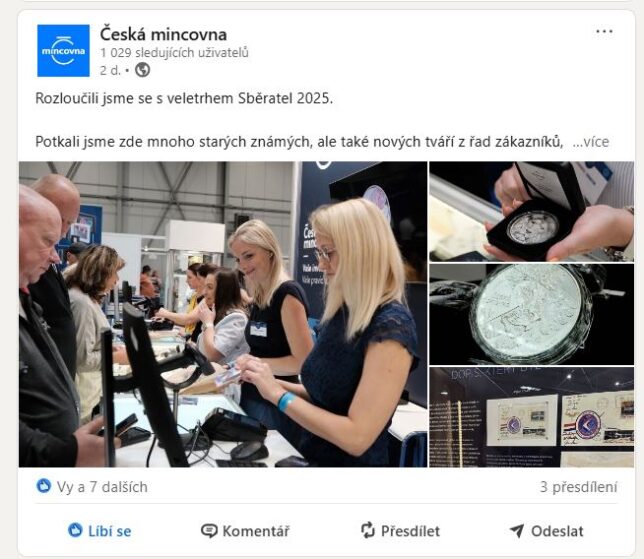Click the globe visibility icon
This screenshot has height=559, width=644.
click(x=143, y=70)
